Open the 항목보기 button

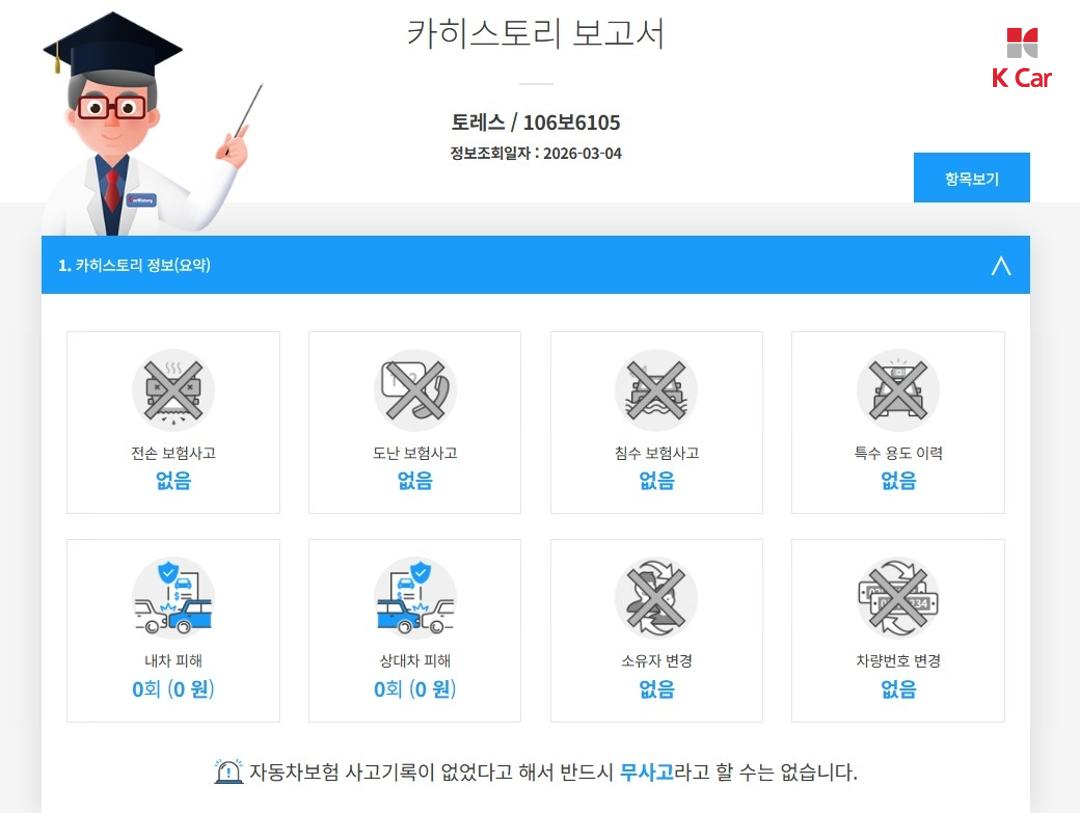point(972,178)
